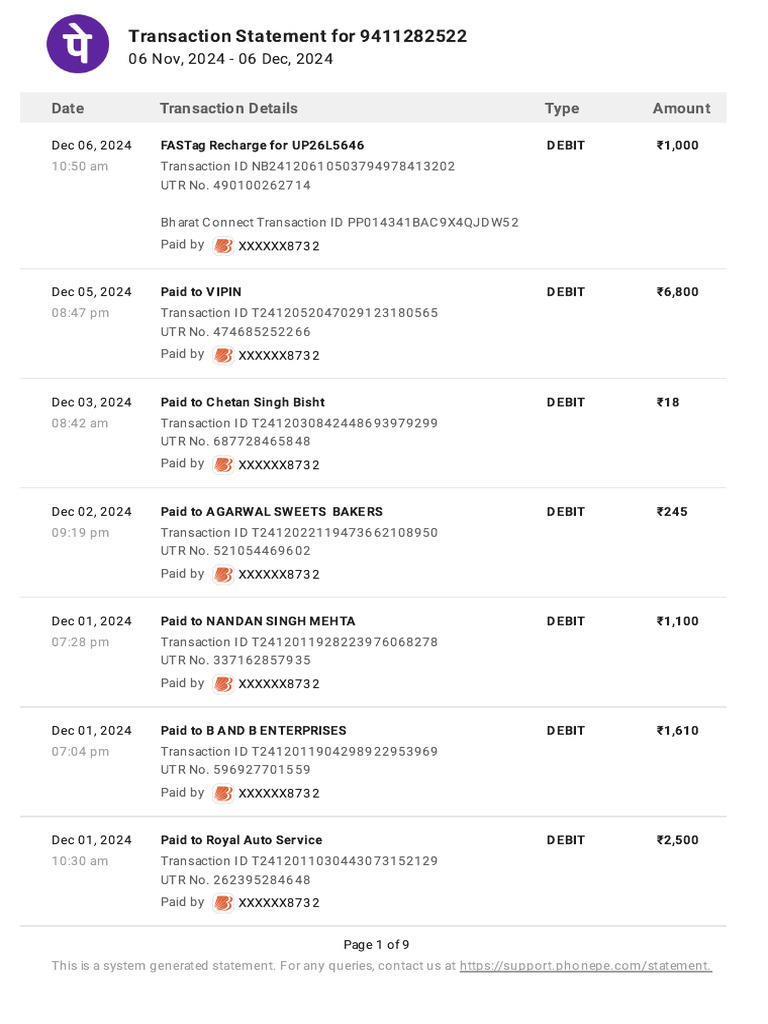Click the Paid to Royal Auto Service title
This screenshot has height=1024, width=768.
[242, 840]
